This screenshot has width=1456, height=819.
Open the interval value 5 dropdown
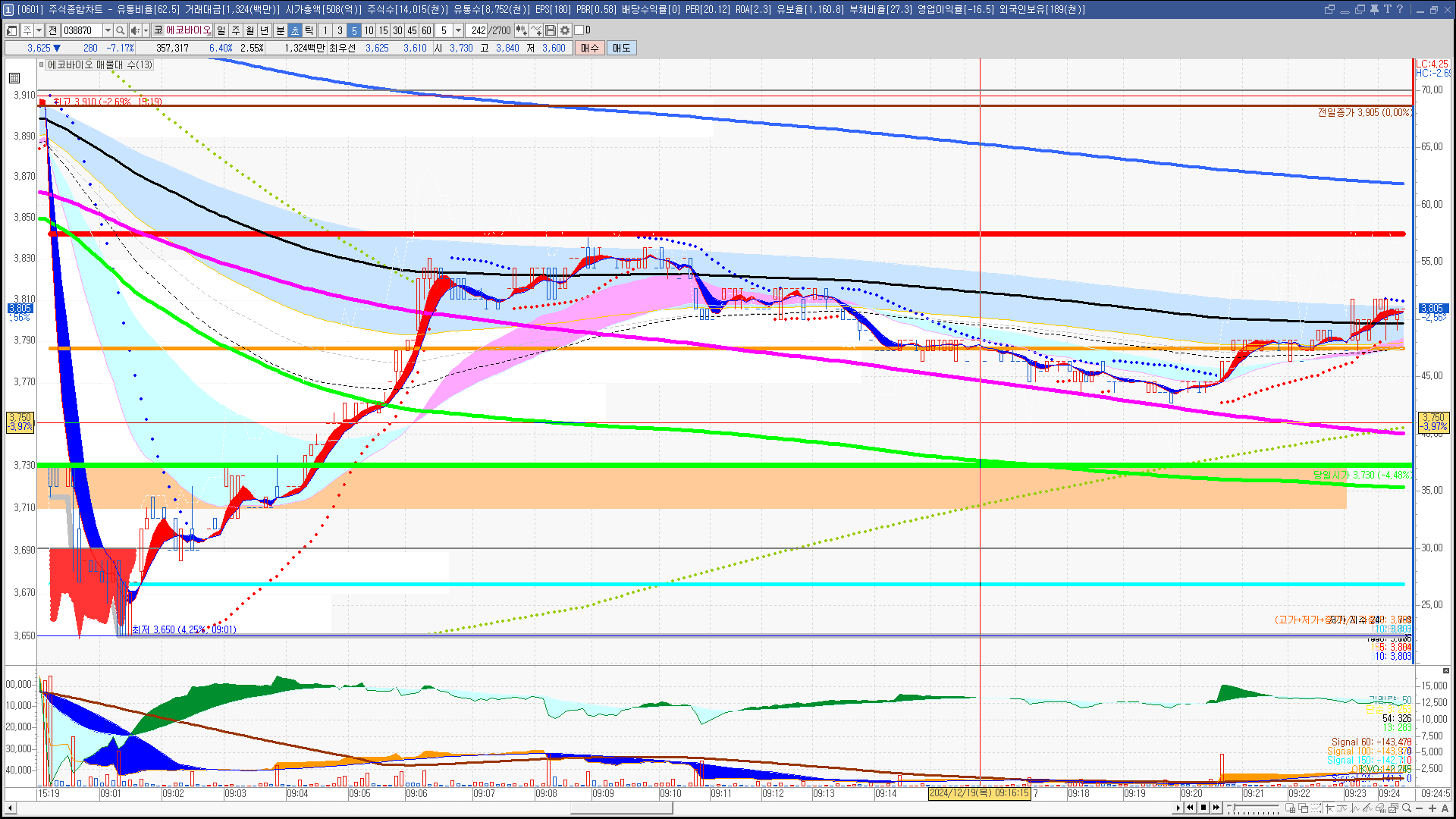pyautogui.click(x=458, y=30)
